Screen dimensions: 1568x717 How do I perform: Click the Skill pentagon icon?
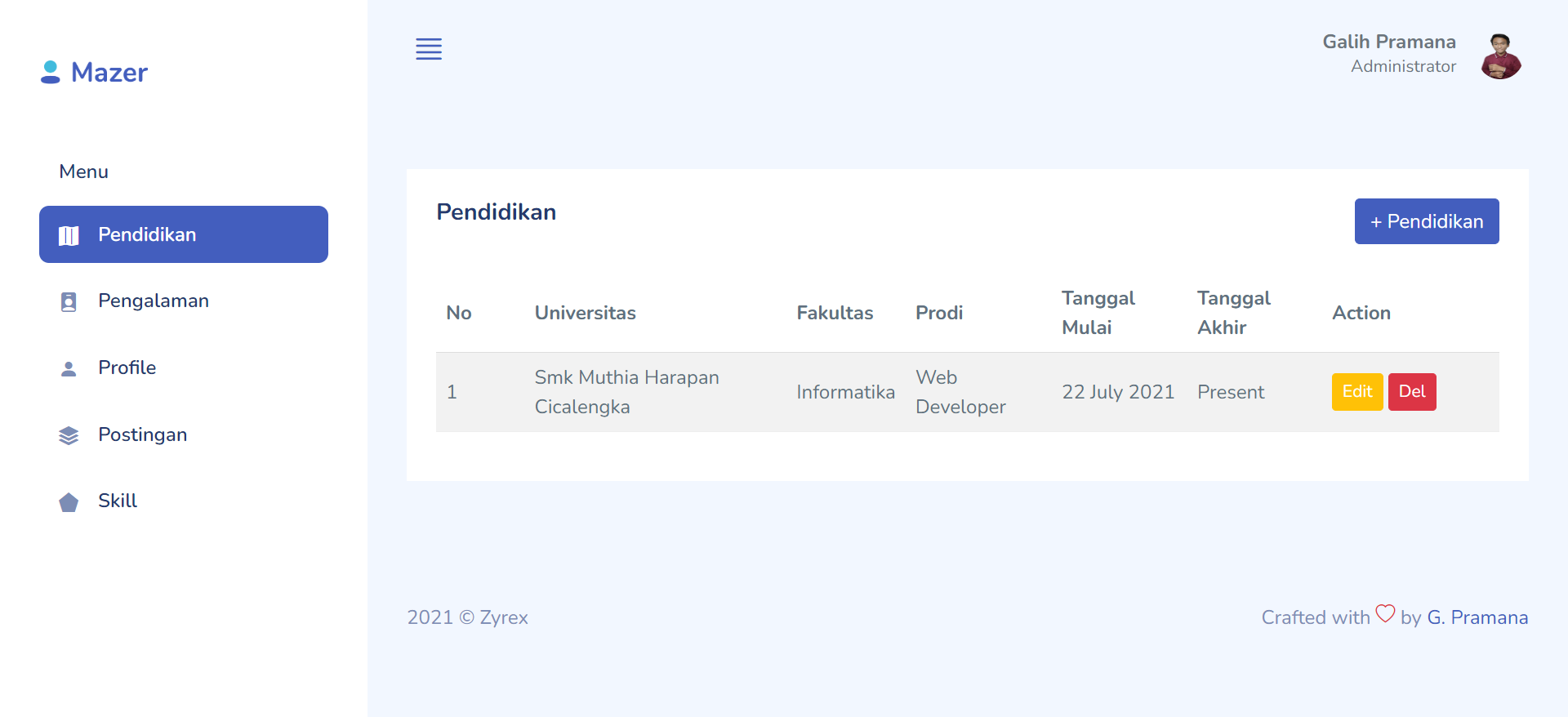(69, 502)
